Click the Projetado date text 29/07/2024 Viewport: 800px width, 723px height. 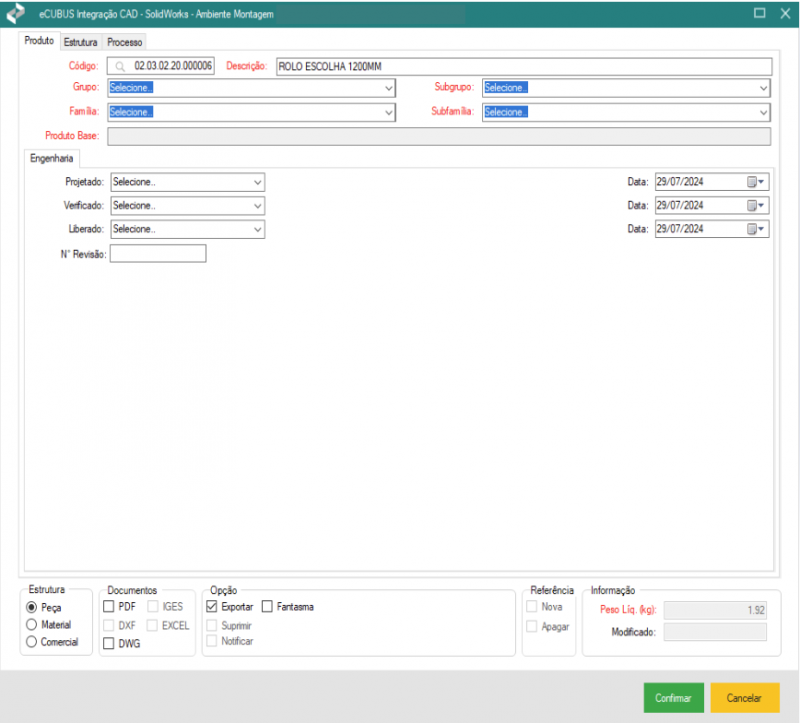(680, 182)
